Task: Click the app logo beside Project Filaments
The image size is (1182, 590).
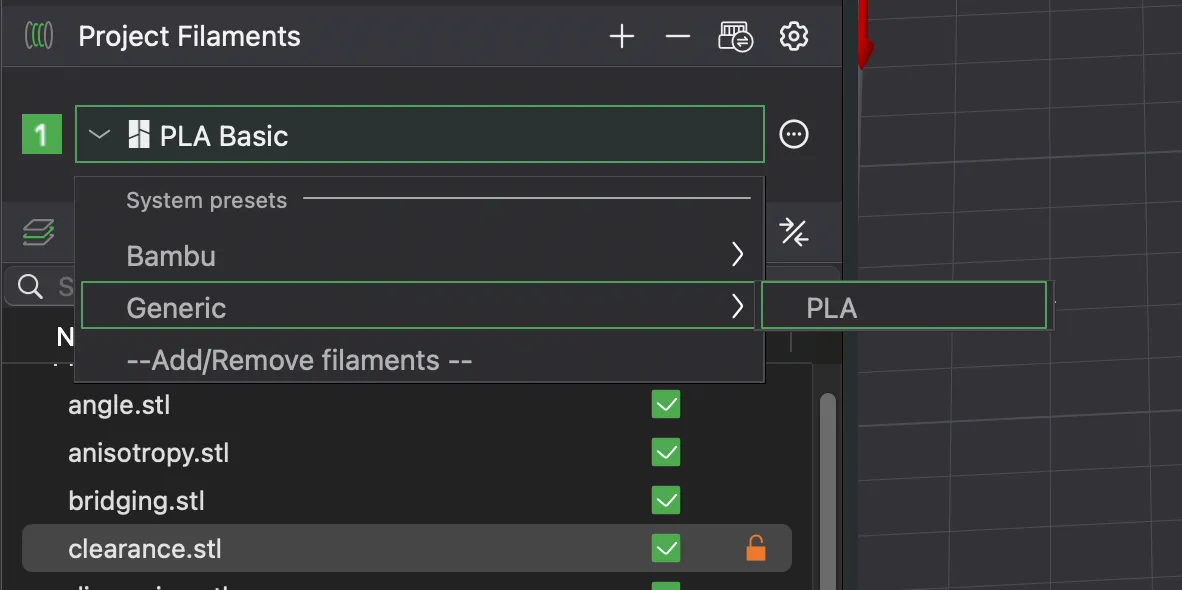Action: [38, 35]
